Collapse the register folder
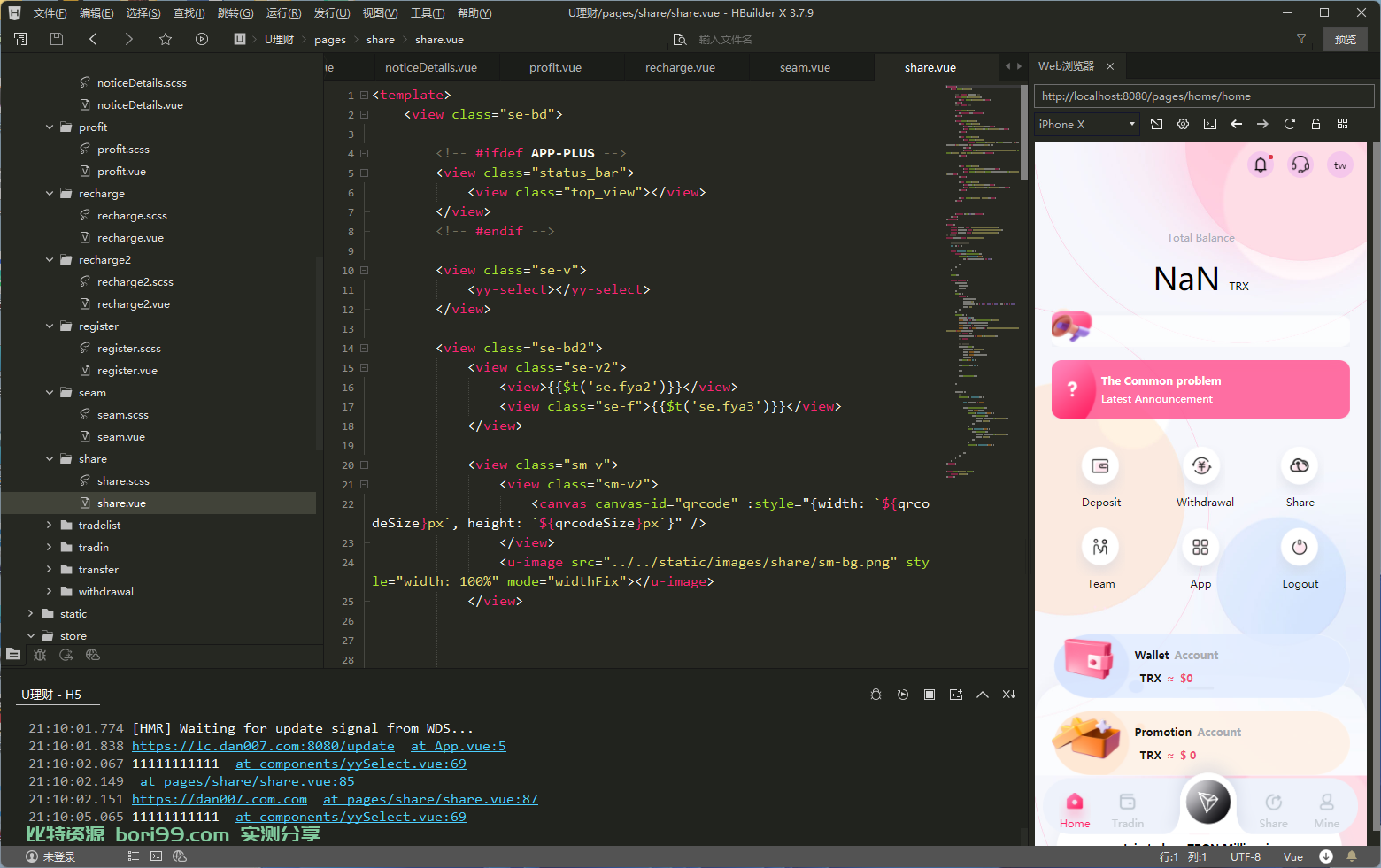Screen dimensions: 1381x868 coord(50,326)
